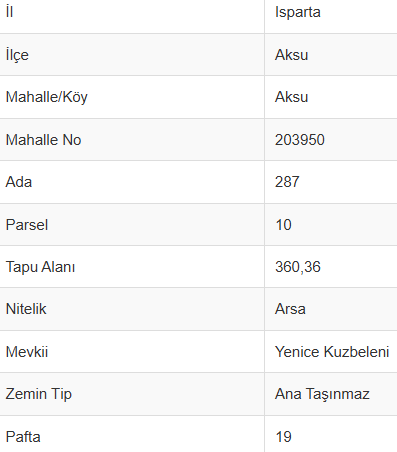Viewport: 397px width, 452px height.
Task: Select the 203950 neighborhood number
Action: pos(300,140)
